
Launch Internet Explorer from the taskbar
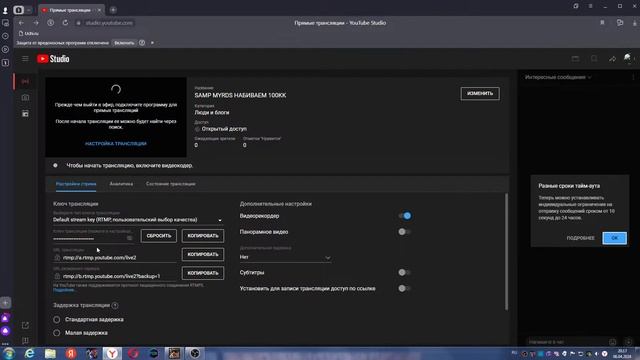(x=30, y=353)
